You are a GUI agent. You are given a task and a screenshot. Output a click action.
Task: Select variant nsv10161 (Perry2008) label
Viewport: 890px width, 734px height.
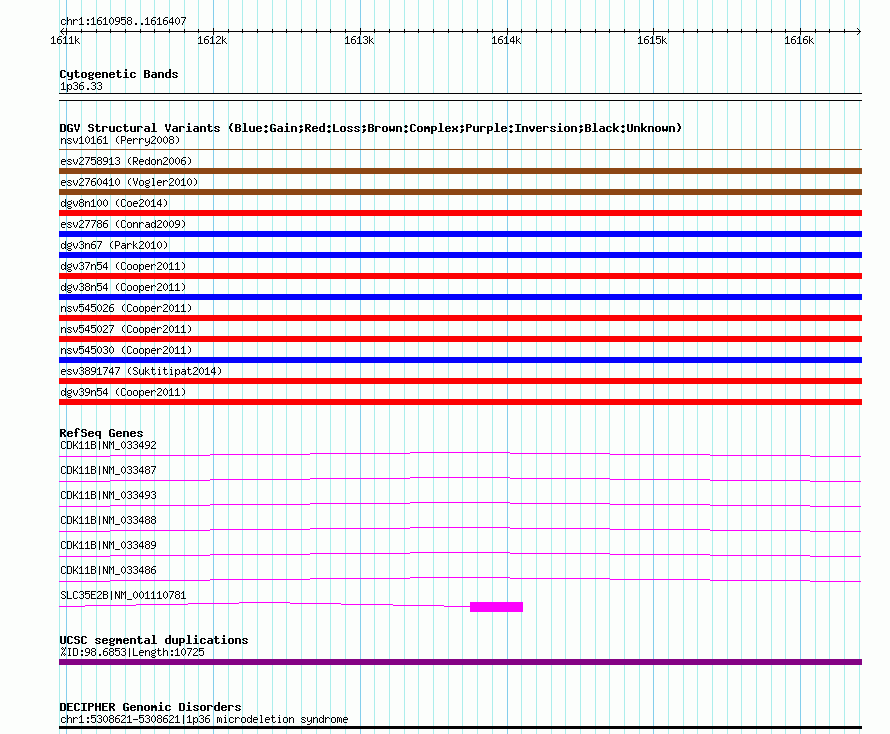(120, 140)
